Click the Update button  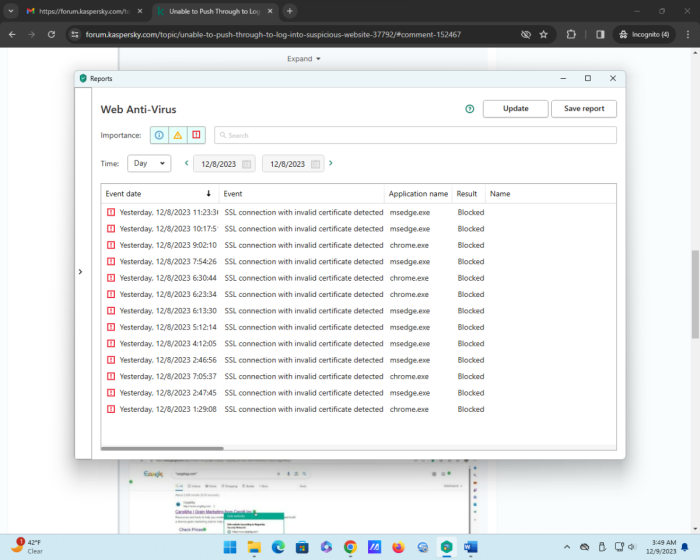tap(515, 109)
